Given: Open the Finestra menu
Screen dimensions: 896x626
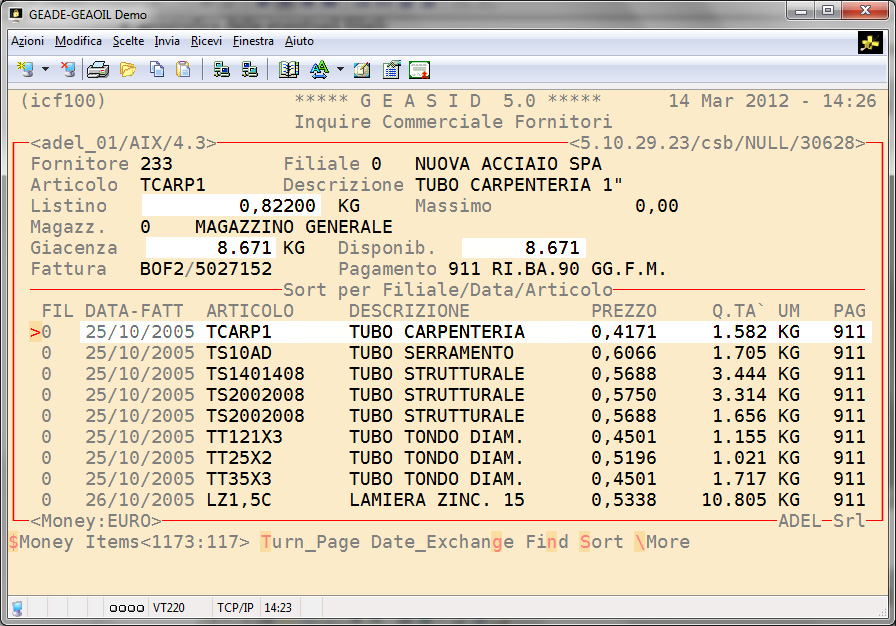Looking at the screenshot, I should point(253,41).
